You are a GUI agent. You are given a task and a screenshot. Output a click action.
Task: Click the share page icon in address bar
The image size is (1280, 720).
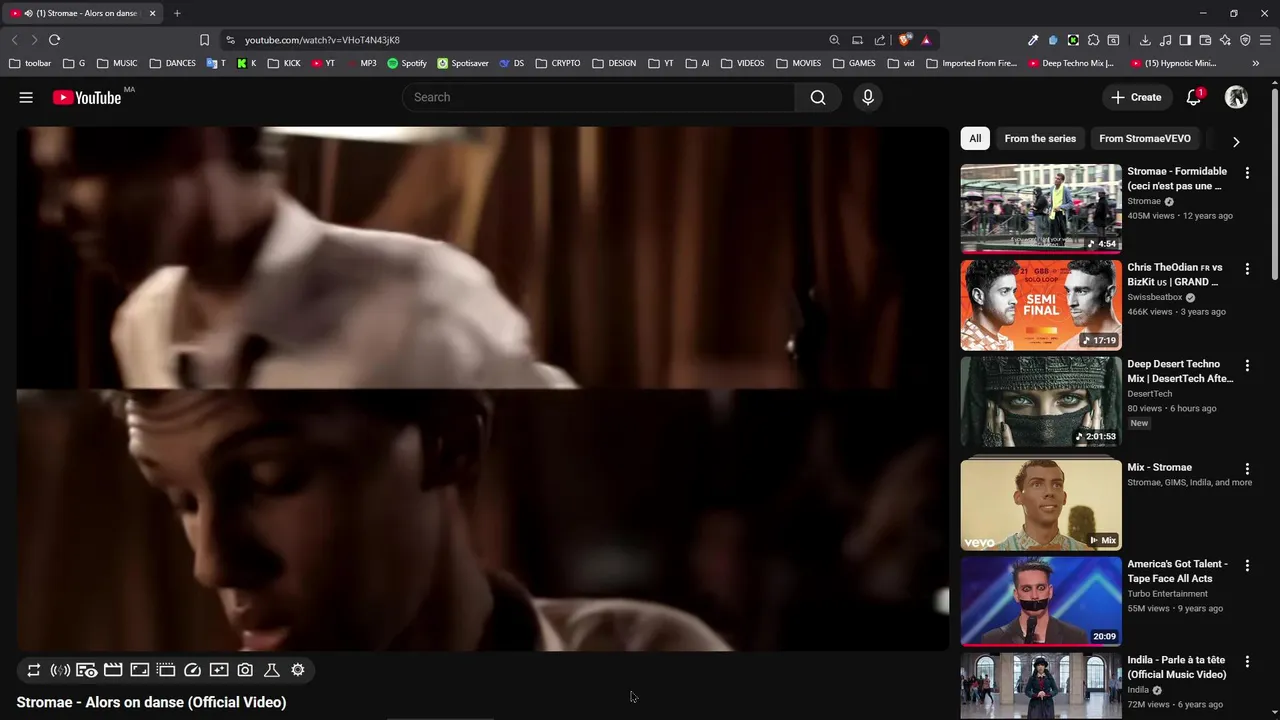(x=880, y=40)
